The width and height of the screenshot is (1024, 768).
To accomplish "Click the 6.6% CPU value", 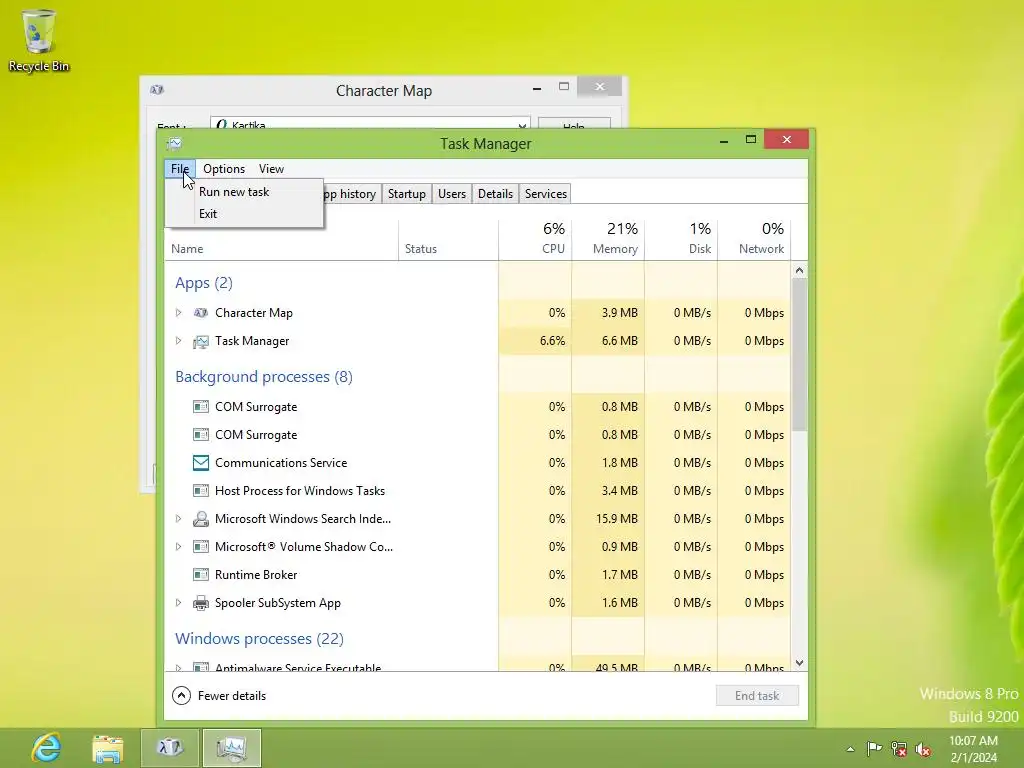I will click(x=552, y=341).
